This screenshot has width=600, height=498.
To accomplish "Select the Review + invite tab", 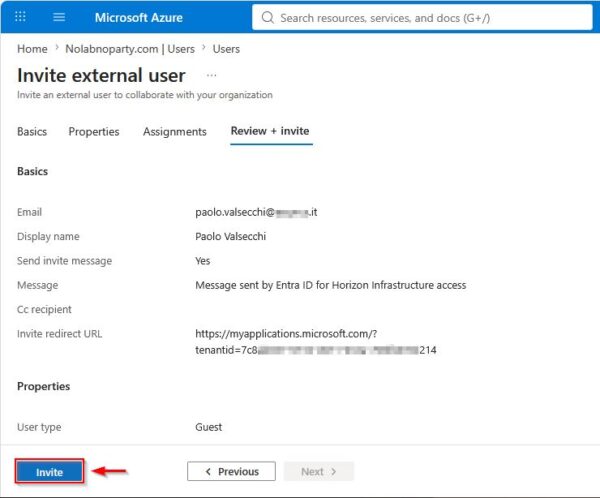I will click(x=270, y=131).
